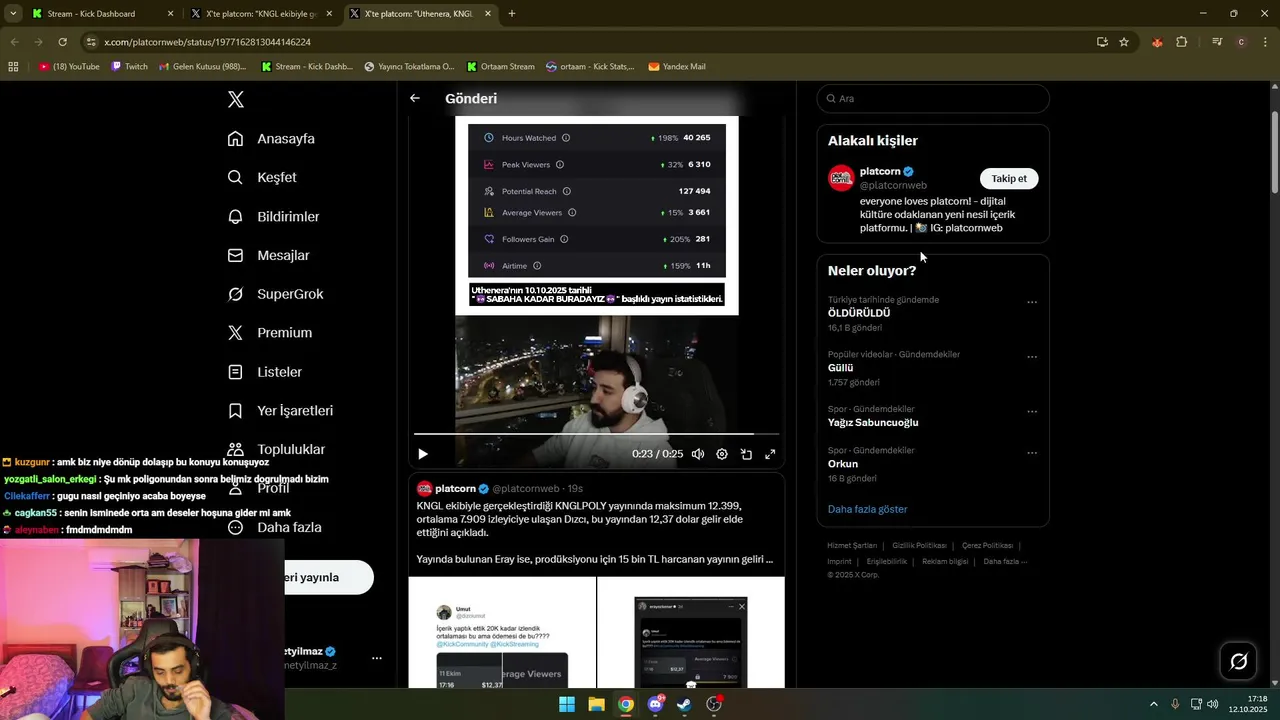
Task: Open more options for Güllü trend
Action: click(1032, 357)
